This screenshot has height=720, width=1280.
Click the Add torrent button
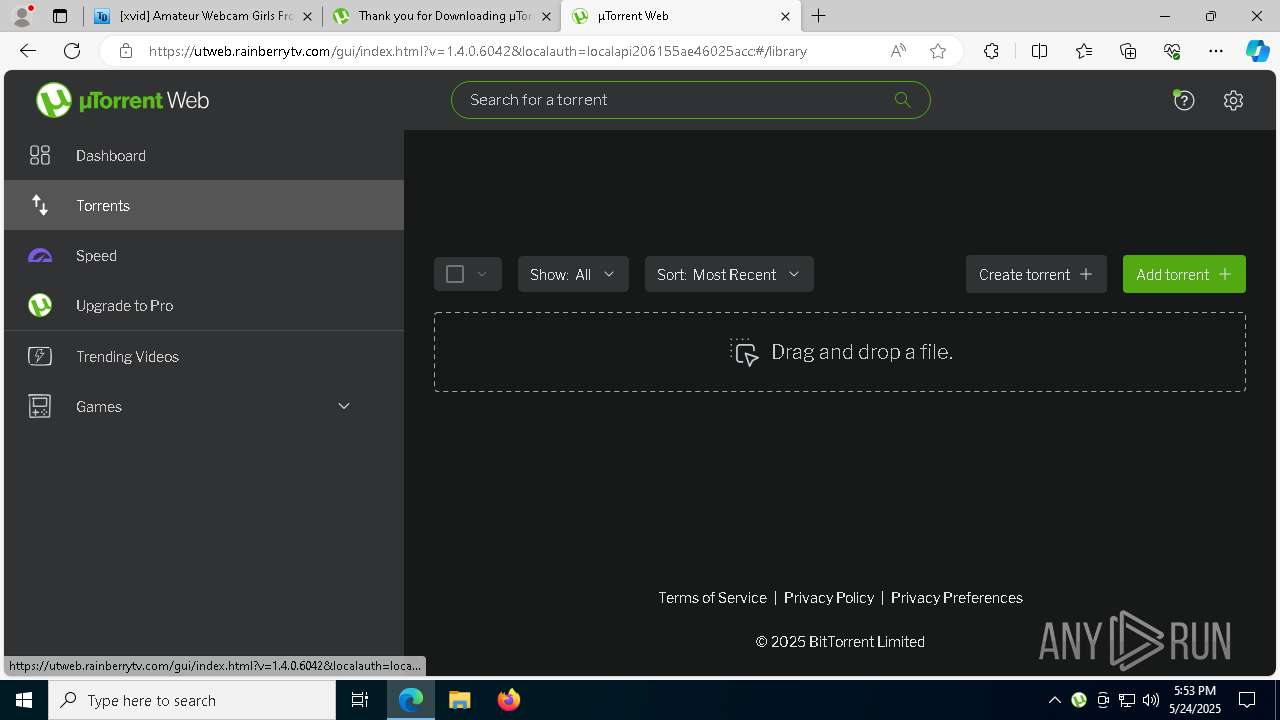1184,274
